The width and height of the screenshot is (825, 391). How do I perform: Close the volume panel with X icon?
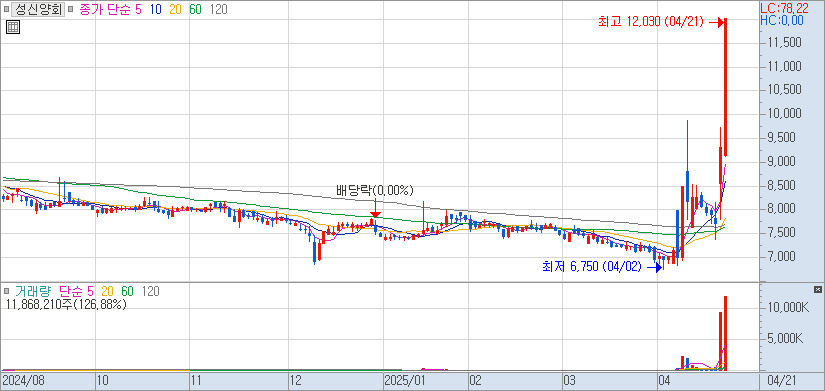(818, 289)
